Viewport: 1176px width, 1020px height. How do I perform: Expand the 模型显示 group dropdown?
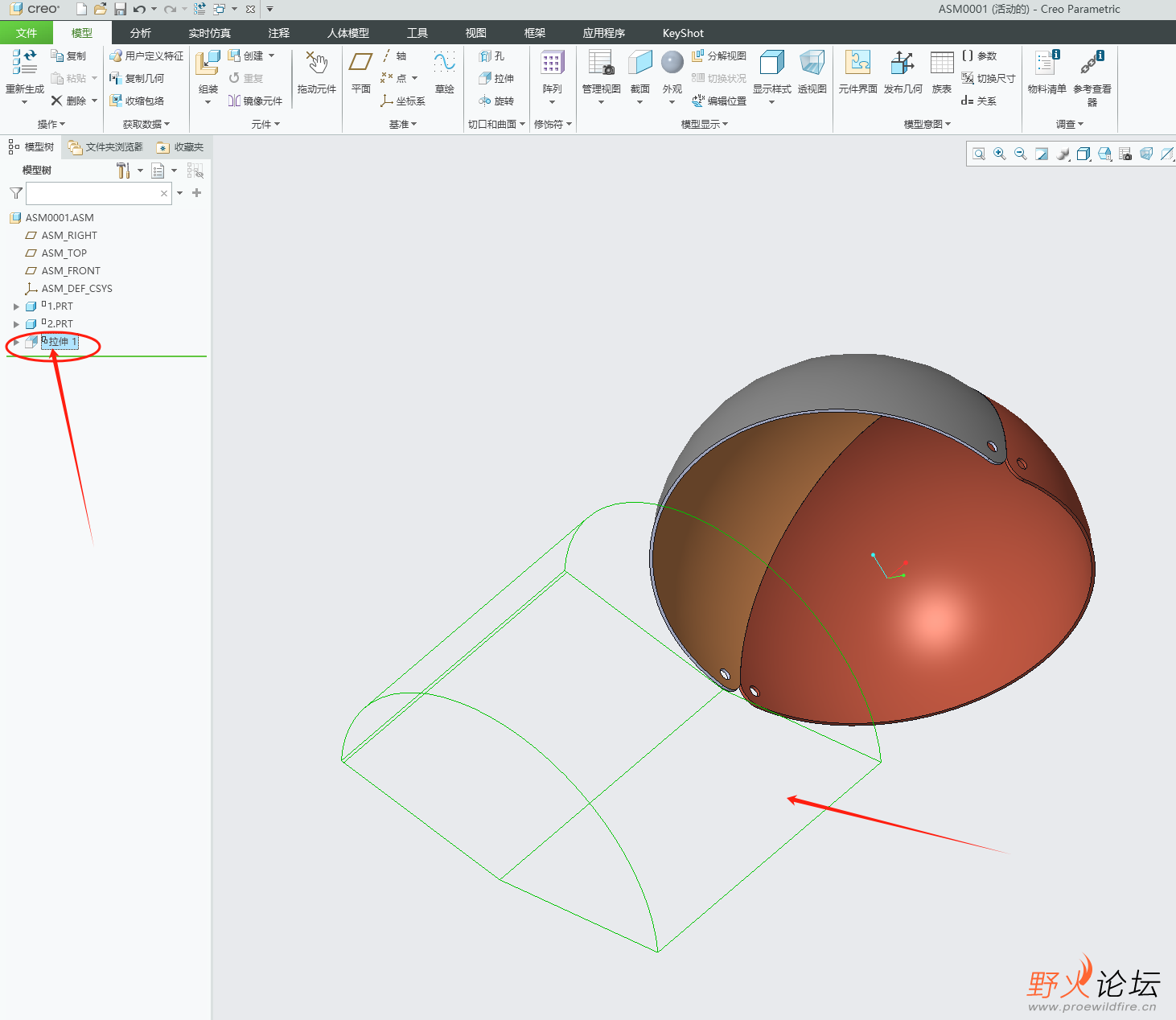pyautogui.click(x=705, y=124)
